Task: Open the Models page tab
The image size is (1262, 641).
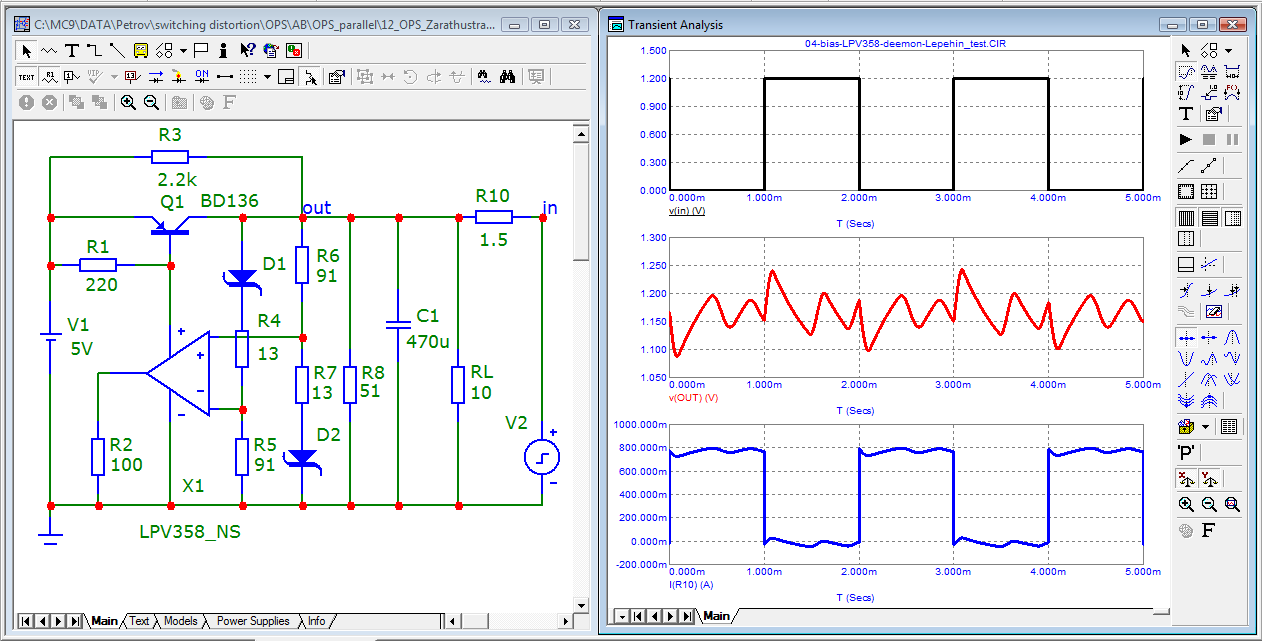Action: click(x=180, y=621)
